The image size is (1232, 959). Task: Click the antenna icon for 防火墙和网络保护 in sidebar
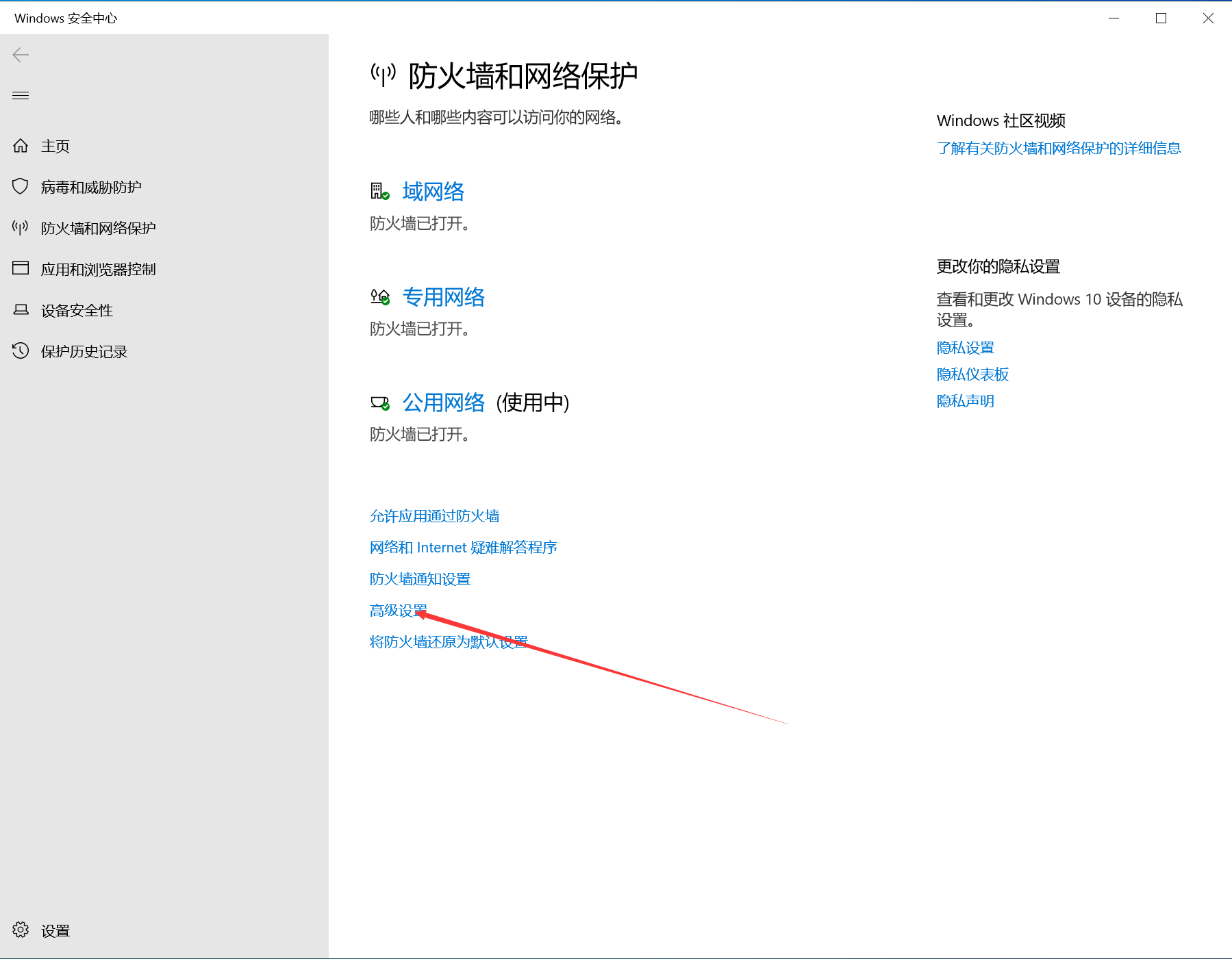21,227
